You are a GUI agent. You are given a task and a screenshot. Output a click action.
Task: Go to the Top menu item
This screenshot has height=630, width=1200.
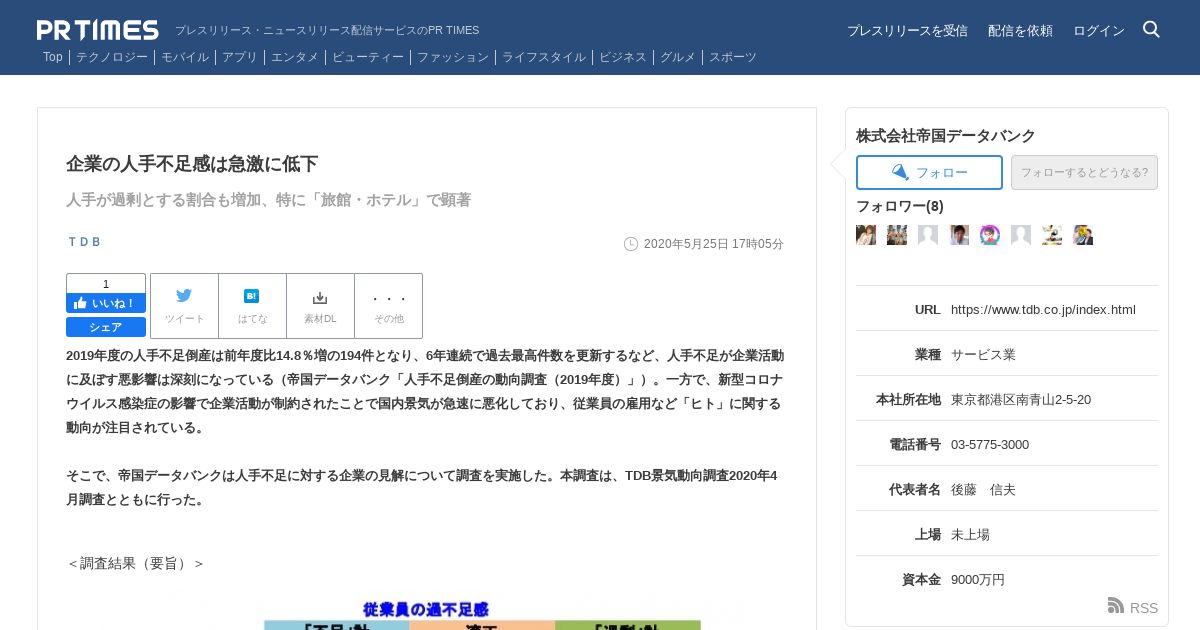[53, 57]
